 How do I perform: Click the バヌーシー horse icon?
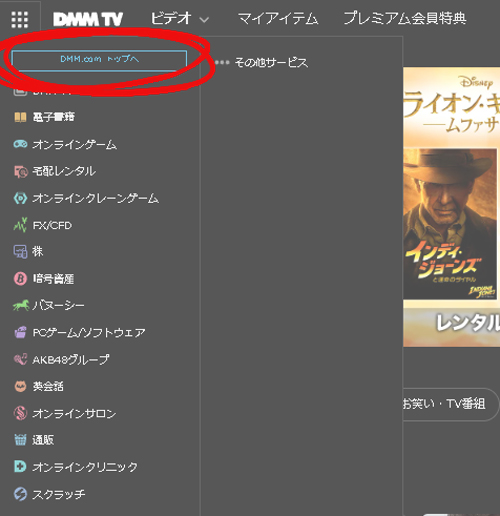(x=21, y=305)
